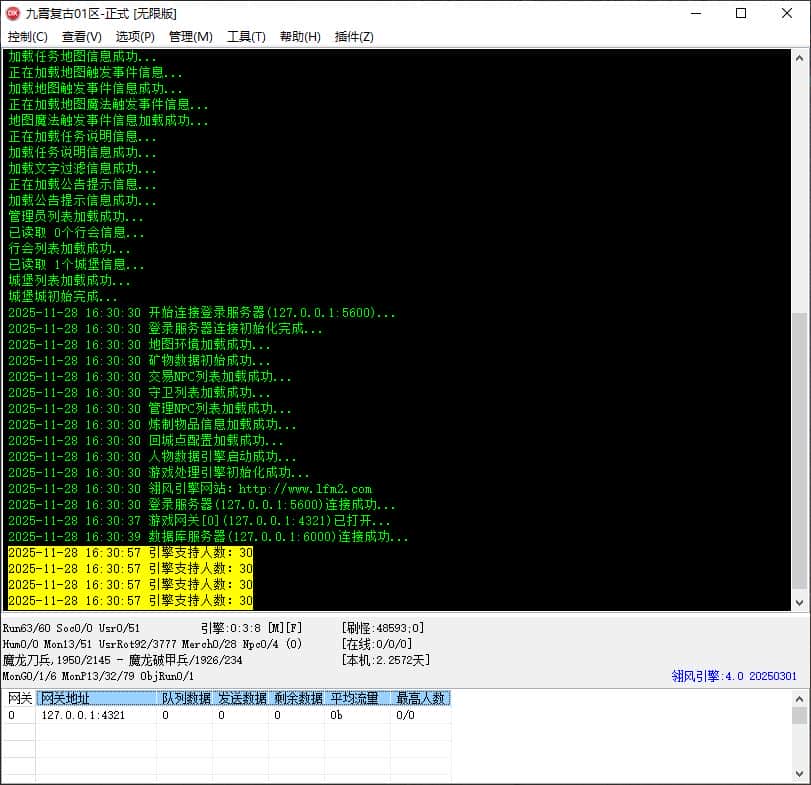Click the 开始连接登录服务器(127.0.0.1:5600) line

(x=202, y=313)
